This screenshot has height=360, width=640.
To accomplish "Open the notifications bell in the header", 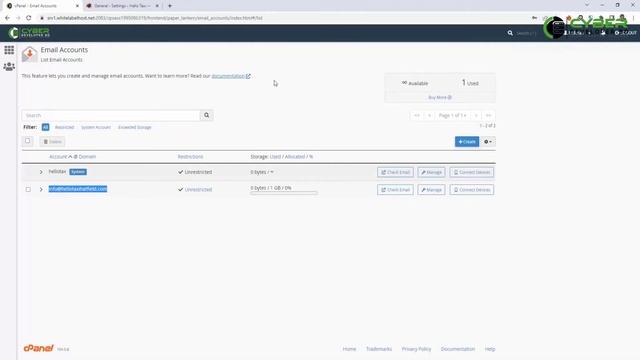I will 603,33.
